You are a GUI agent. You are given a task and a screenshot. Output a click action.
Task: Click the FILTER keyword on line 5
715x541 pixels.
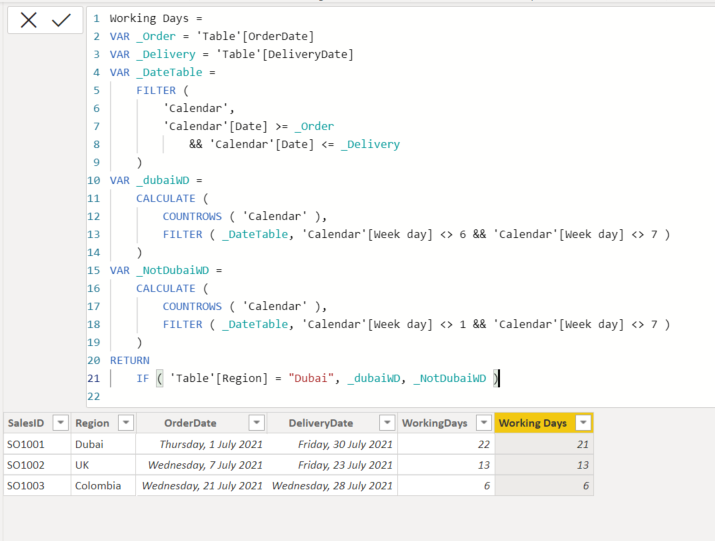pos(156,90)
